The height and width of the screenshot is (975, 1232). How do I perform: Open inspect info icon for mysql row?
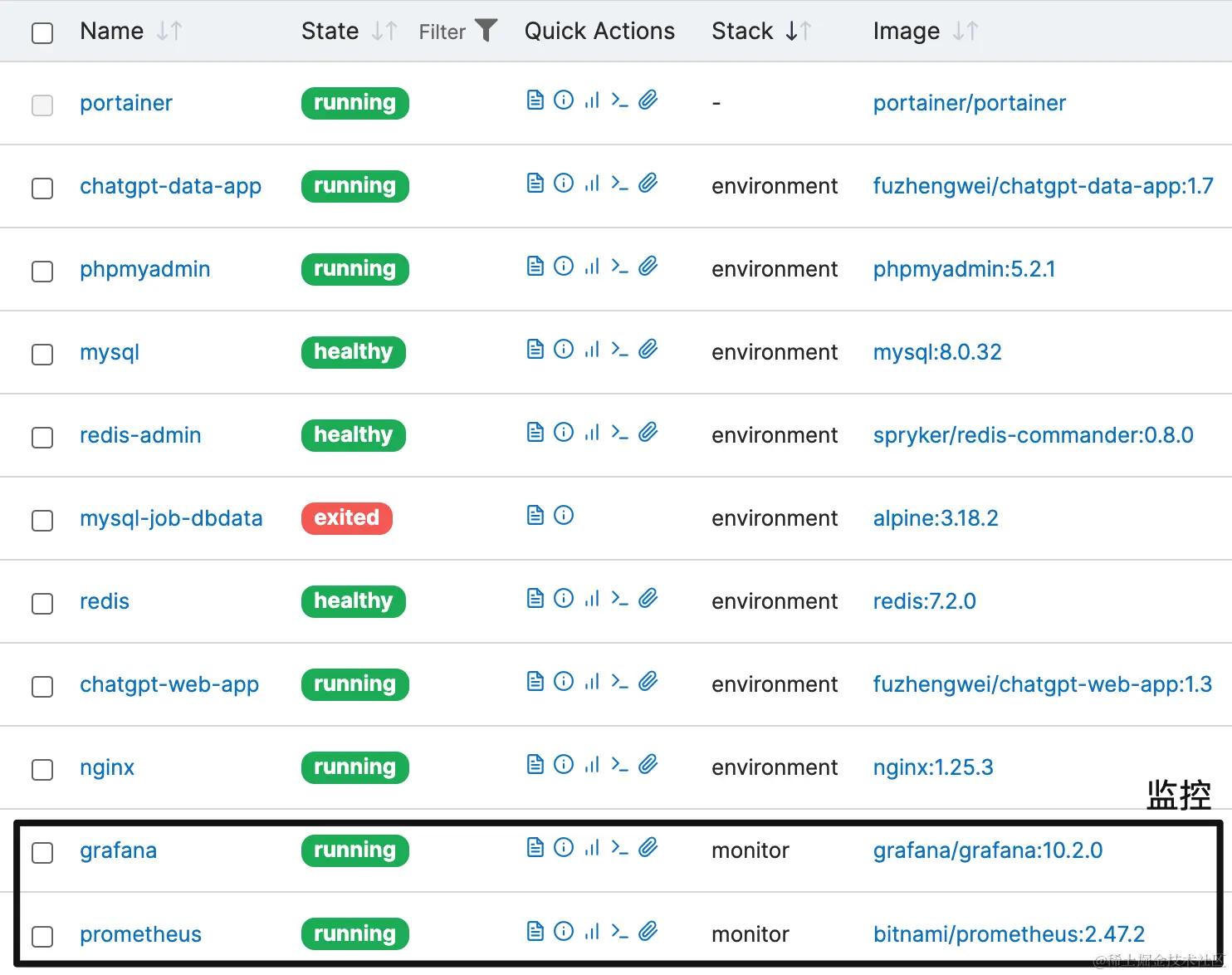[564, 350]
